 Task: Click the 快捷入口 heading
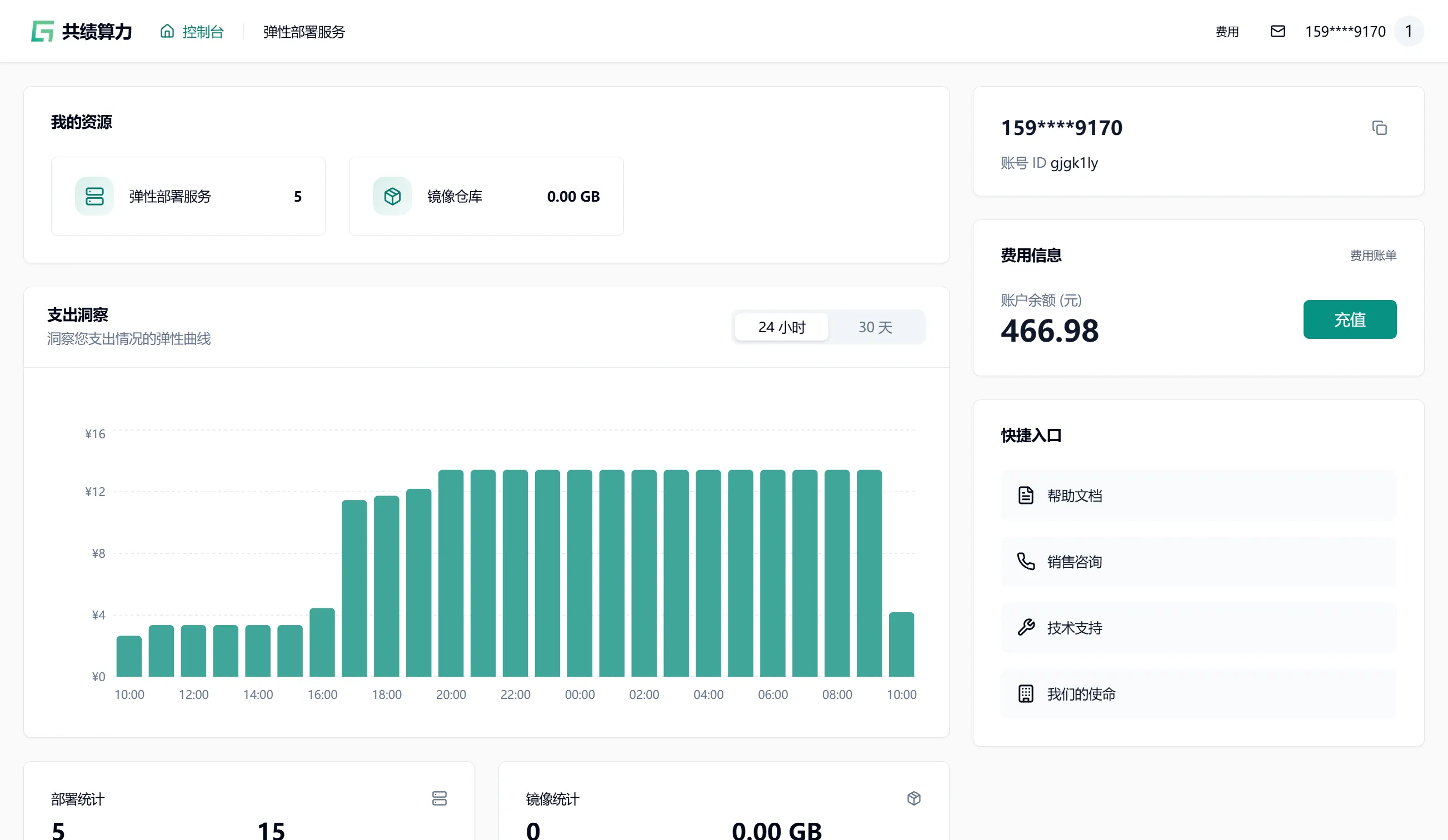[x=1031, y=435]
